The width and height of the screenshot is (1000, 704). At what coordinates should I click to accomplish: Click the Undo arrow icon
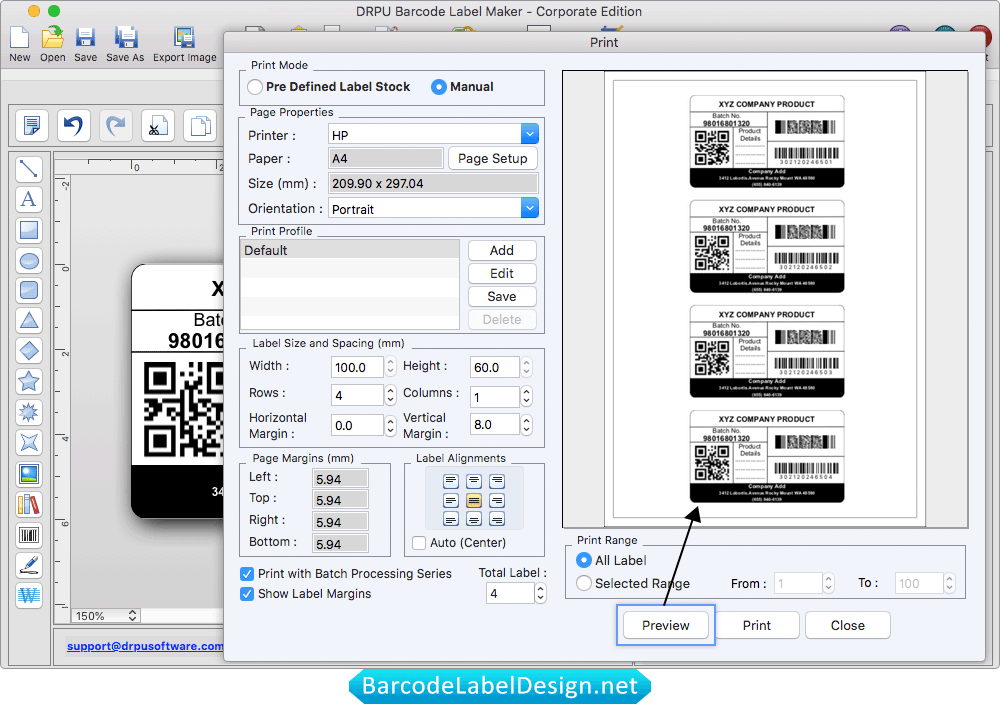(x=73, y=125)
